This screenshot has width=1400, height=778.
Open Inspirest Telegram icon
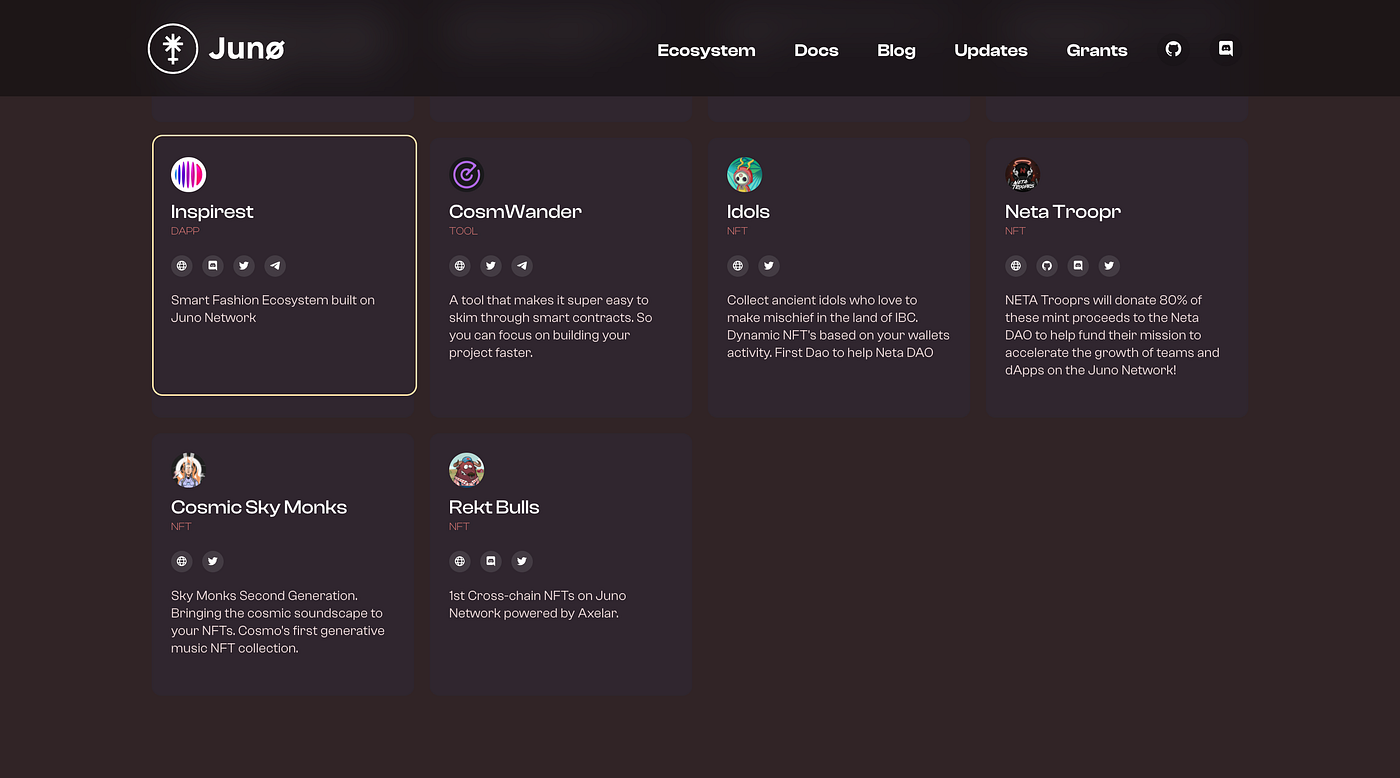[x=275, y=266]
